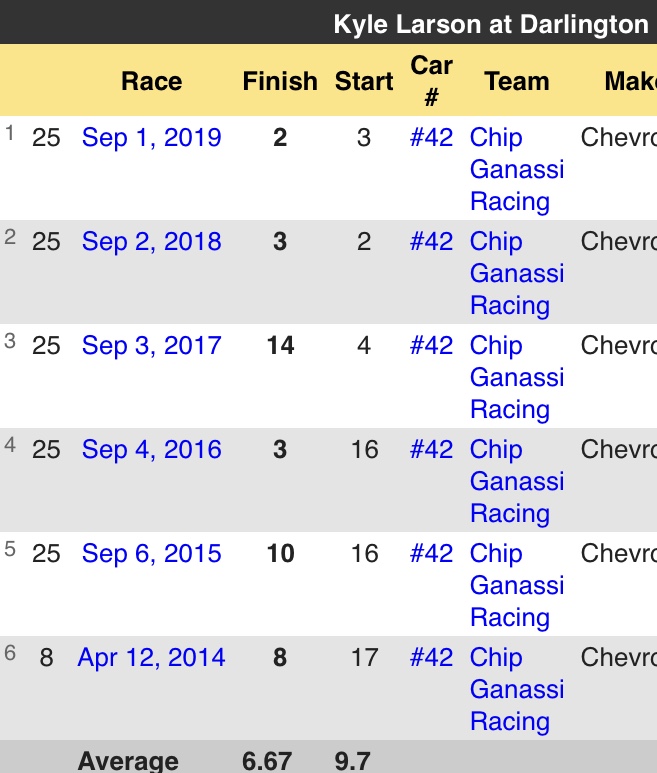Open Chip Ganassi Racing link for 2019 race
The image size is (657, 773).
(516, 169)
